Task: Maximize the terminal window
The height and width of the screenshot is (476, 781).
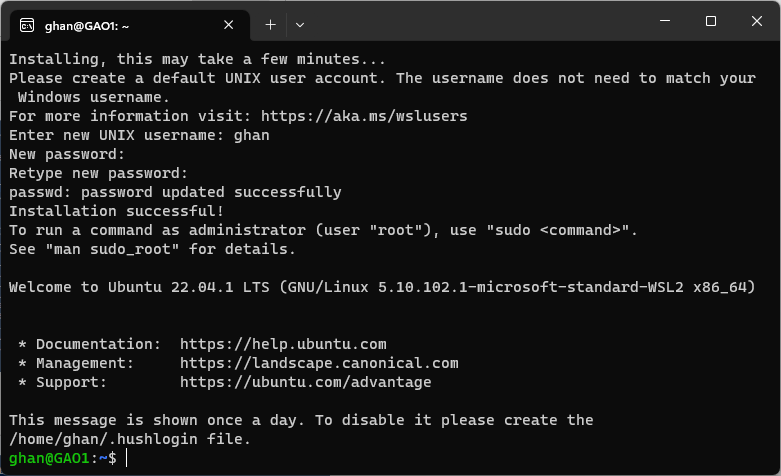Action: (711, 21)
